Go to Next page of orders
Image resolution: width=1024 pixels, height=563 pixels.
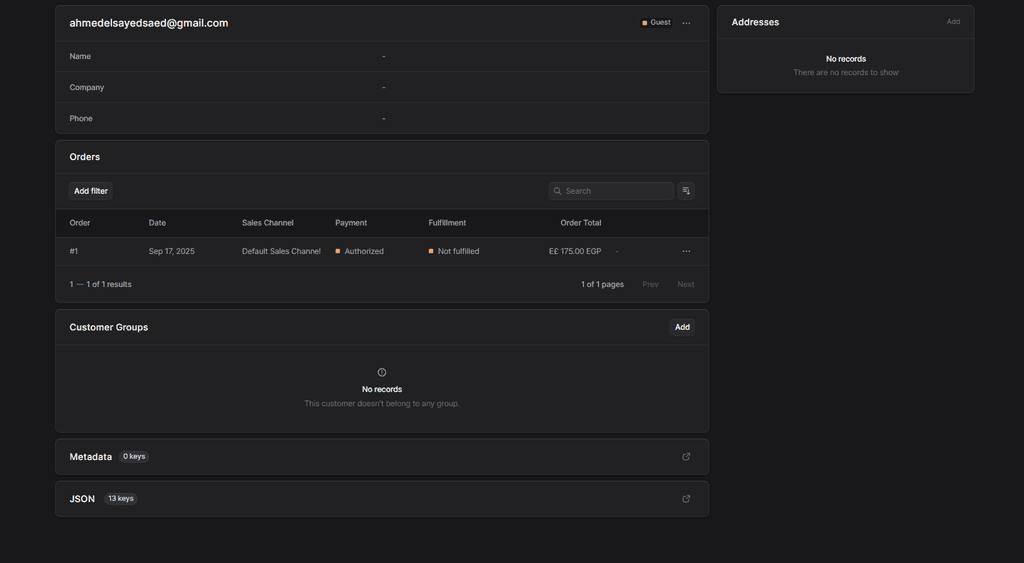click(x=685, y=284)
